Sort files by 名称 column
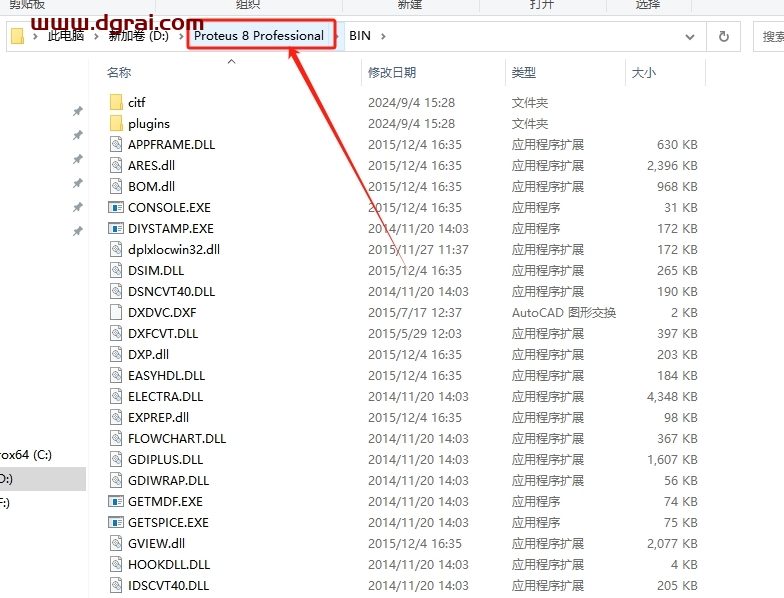 pyautogui.click(x=119, y=73)
